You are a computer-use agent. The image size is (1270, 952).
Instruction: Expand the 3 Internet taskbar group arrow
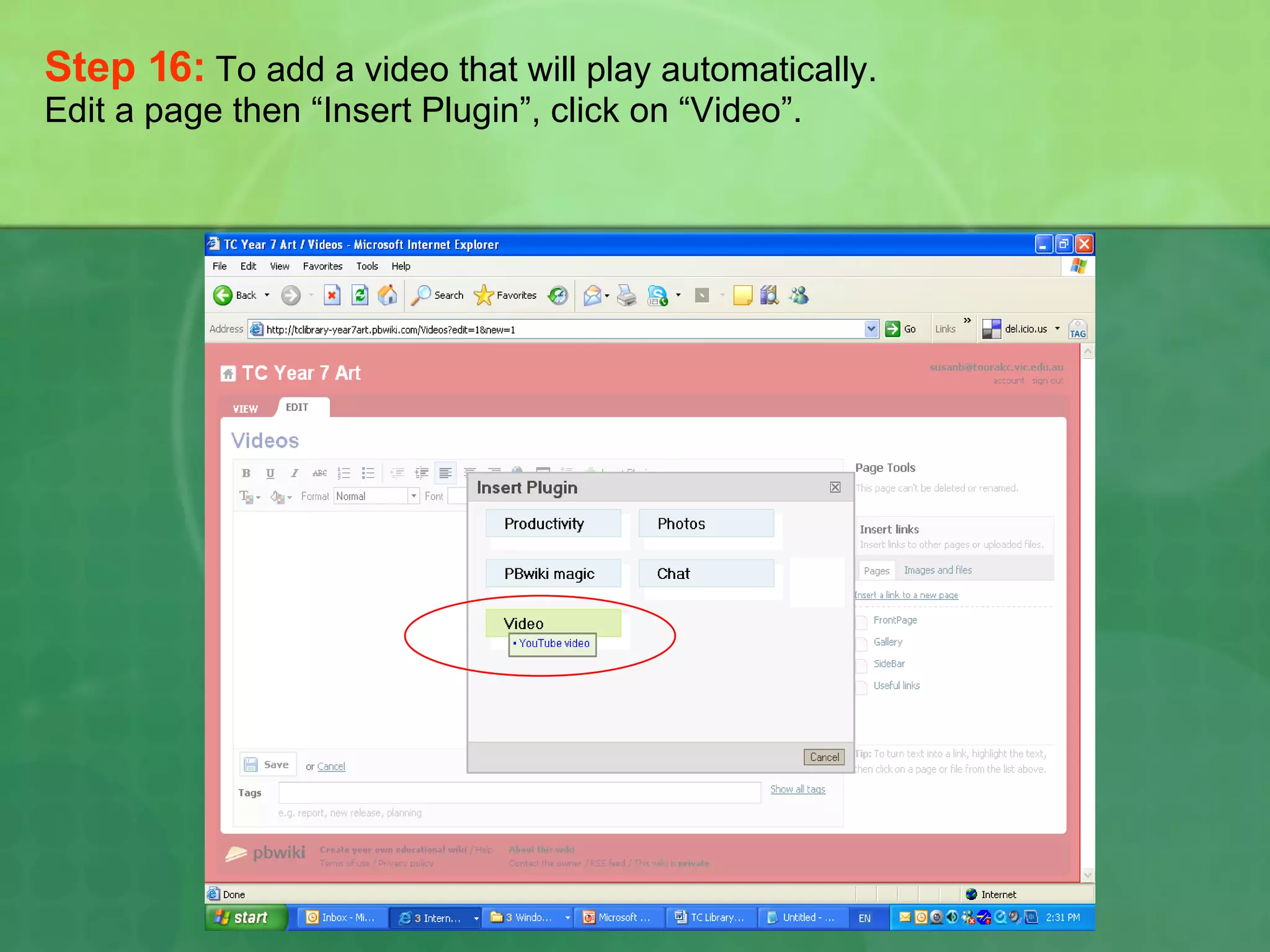[476, 918]
